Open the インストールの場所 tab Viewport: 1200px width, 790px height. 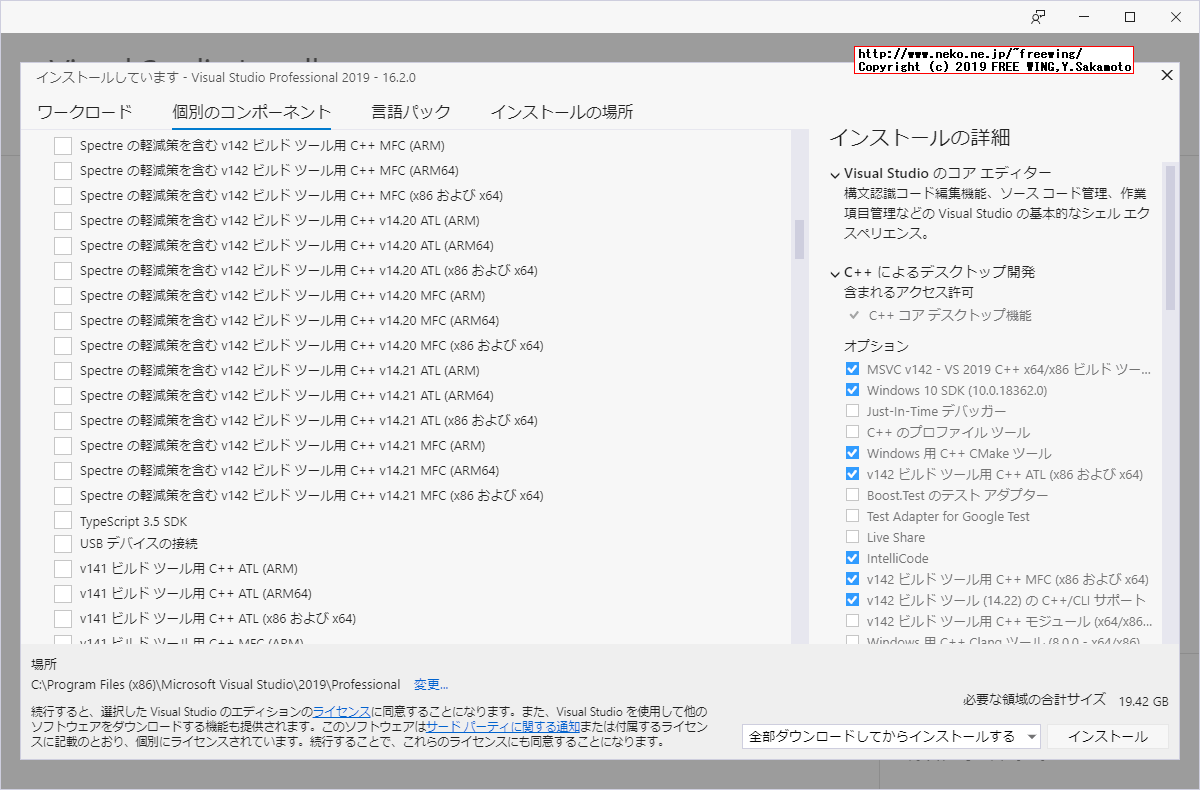pyautogui.click(x=562, y=112)
